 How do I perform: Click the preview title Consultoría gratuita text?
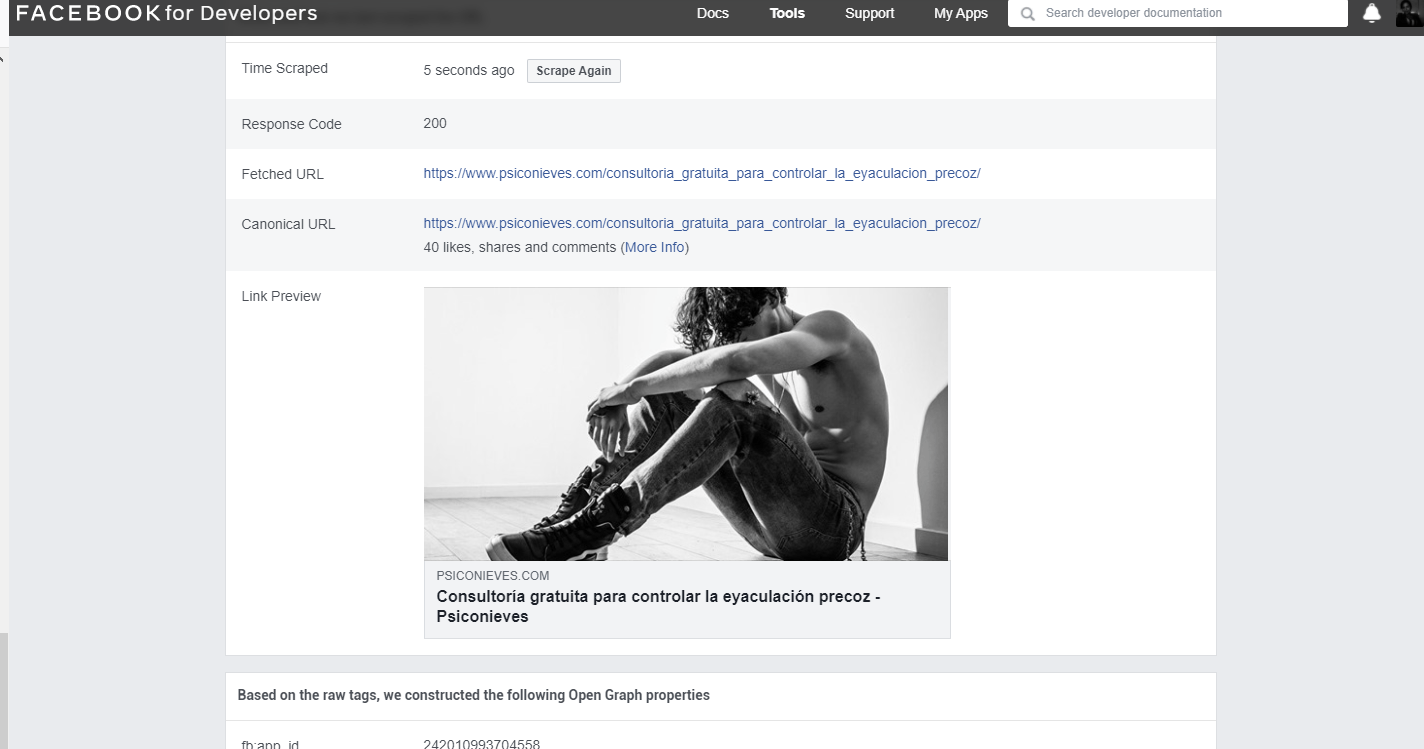tap(658, 606)
